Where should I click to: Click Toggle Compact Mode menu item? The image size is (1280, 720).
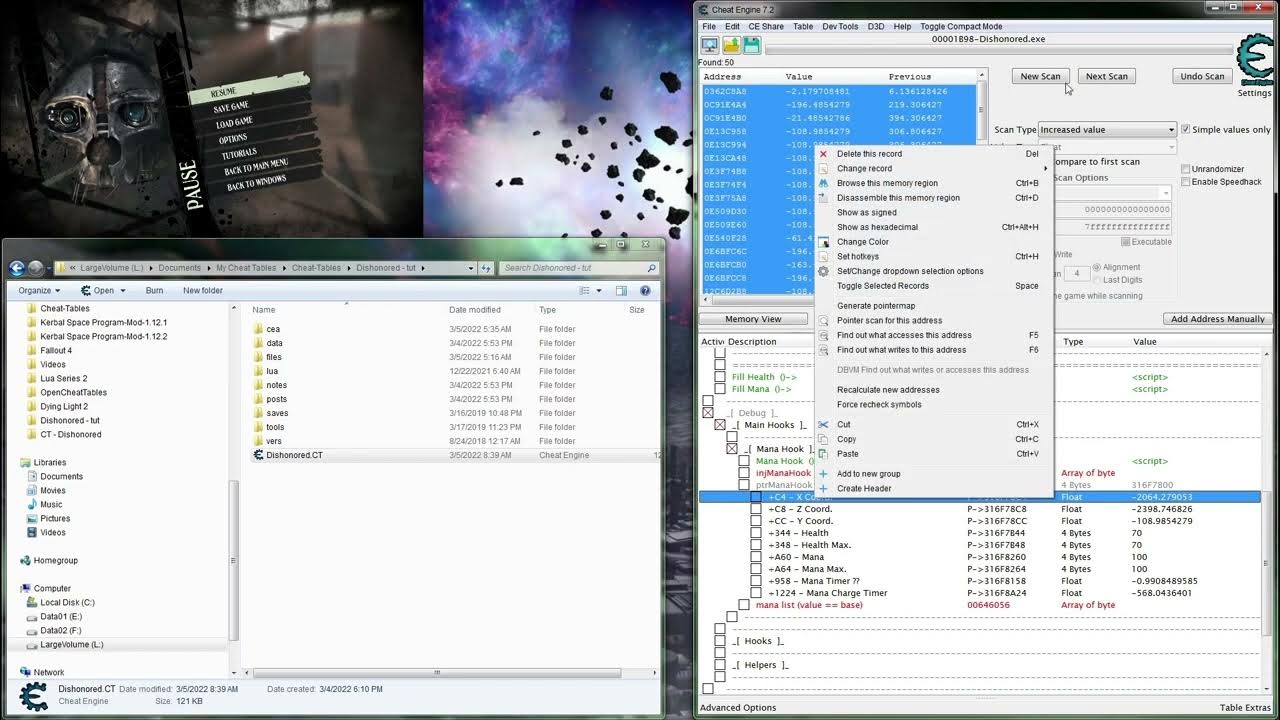click(x=961, y=27)
